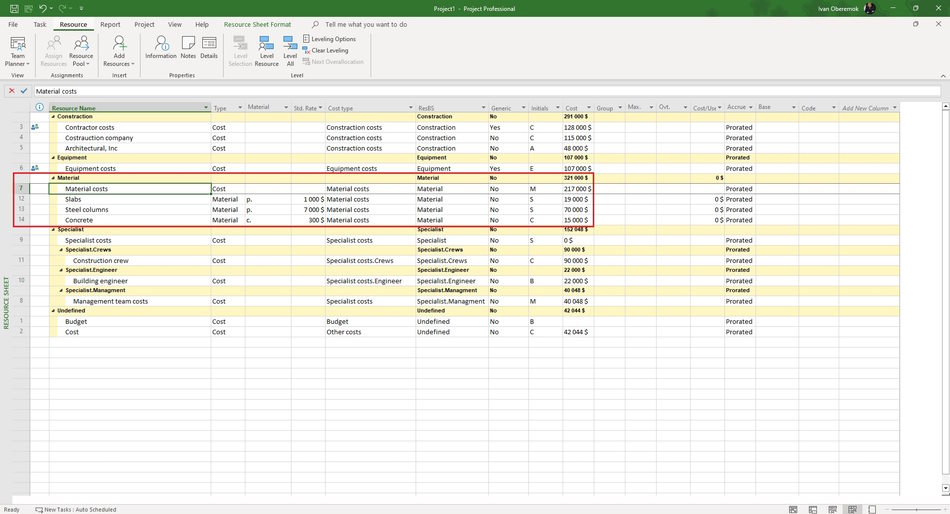950x514 pixels.
Task: Collapse the Equipment group
Action: pos(53,158)
